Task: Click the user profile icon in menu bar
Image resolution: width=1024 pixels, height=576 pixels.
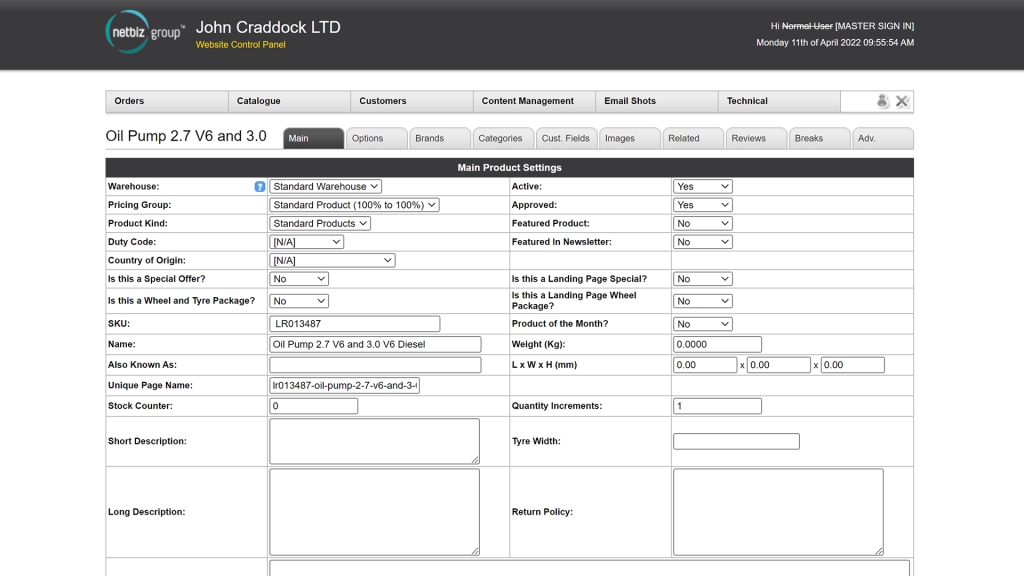Action: (x=882, y=101)
